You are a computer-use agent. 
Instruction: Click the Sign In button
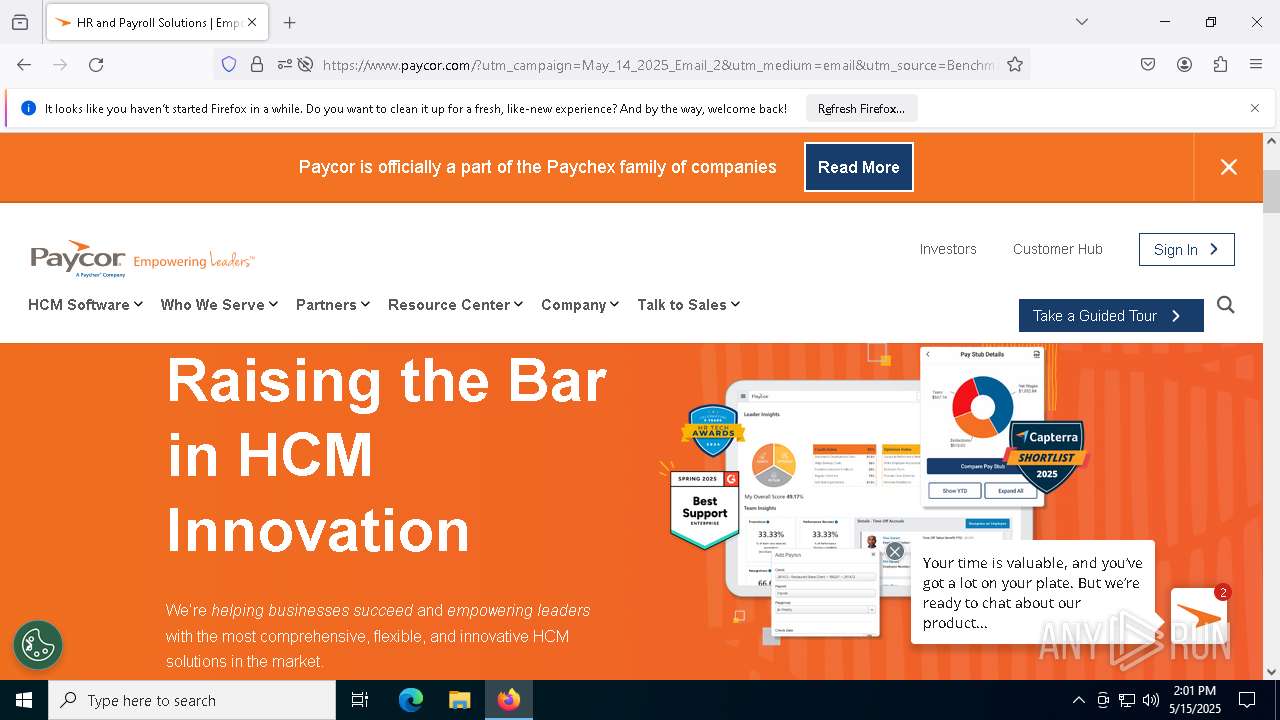[1186, 249]
